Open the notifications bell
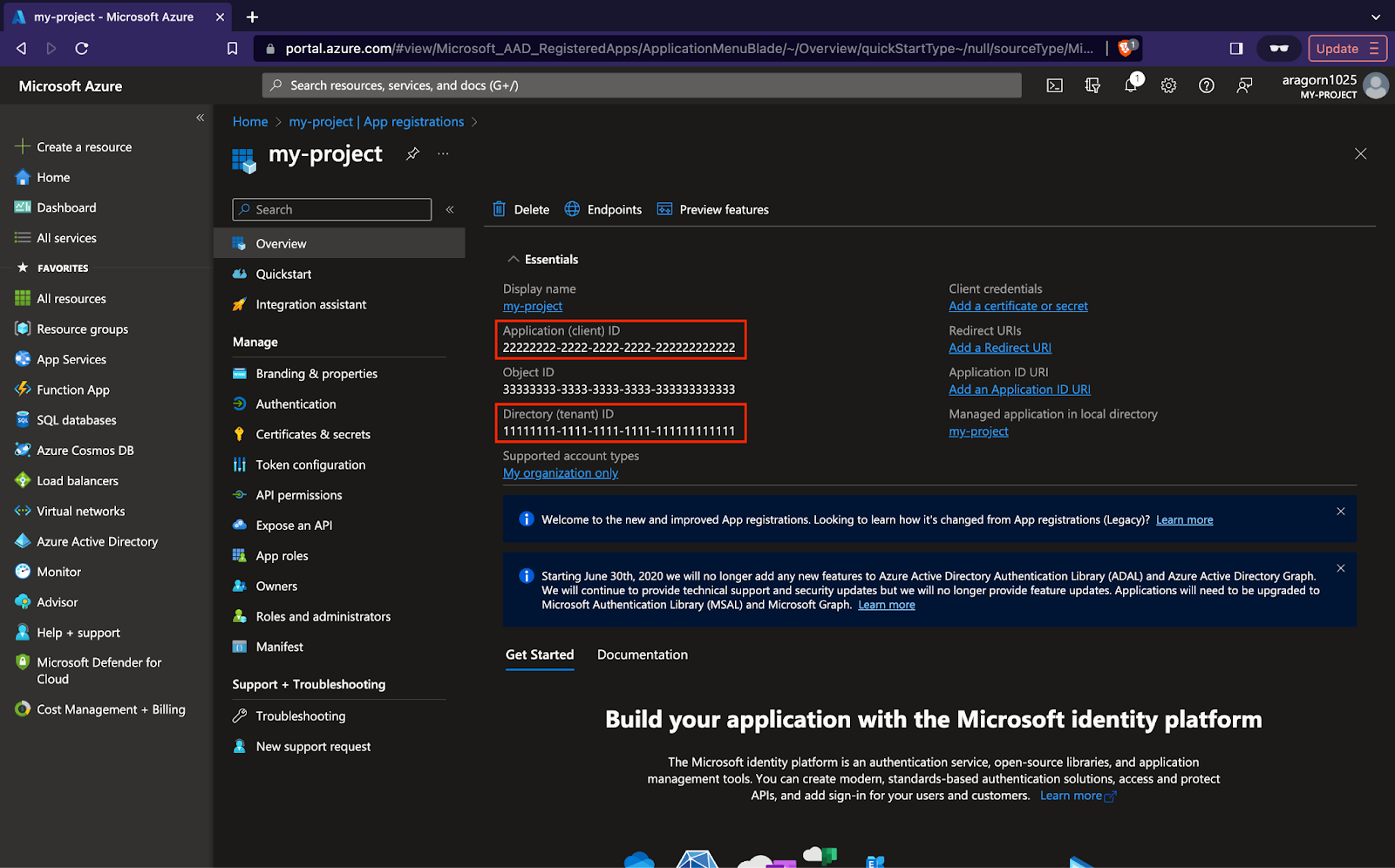This screenshot has width=1395, height=868. click(x=1132, y=85)
